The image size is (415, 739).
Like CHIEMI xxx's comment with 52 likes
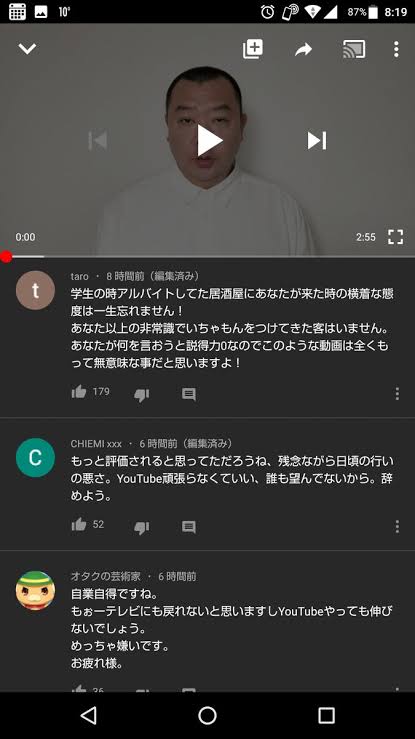tap(79, 525)
